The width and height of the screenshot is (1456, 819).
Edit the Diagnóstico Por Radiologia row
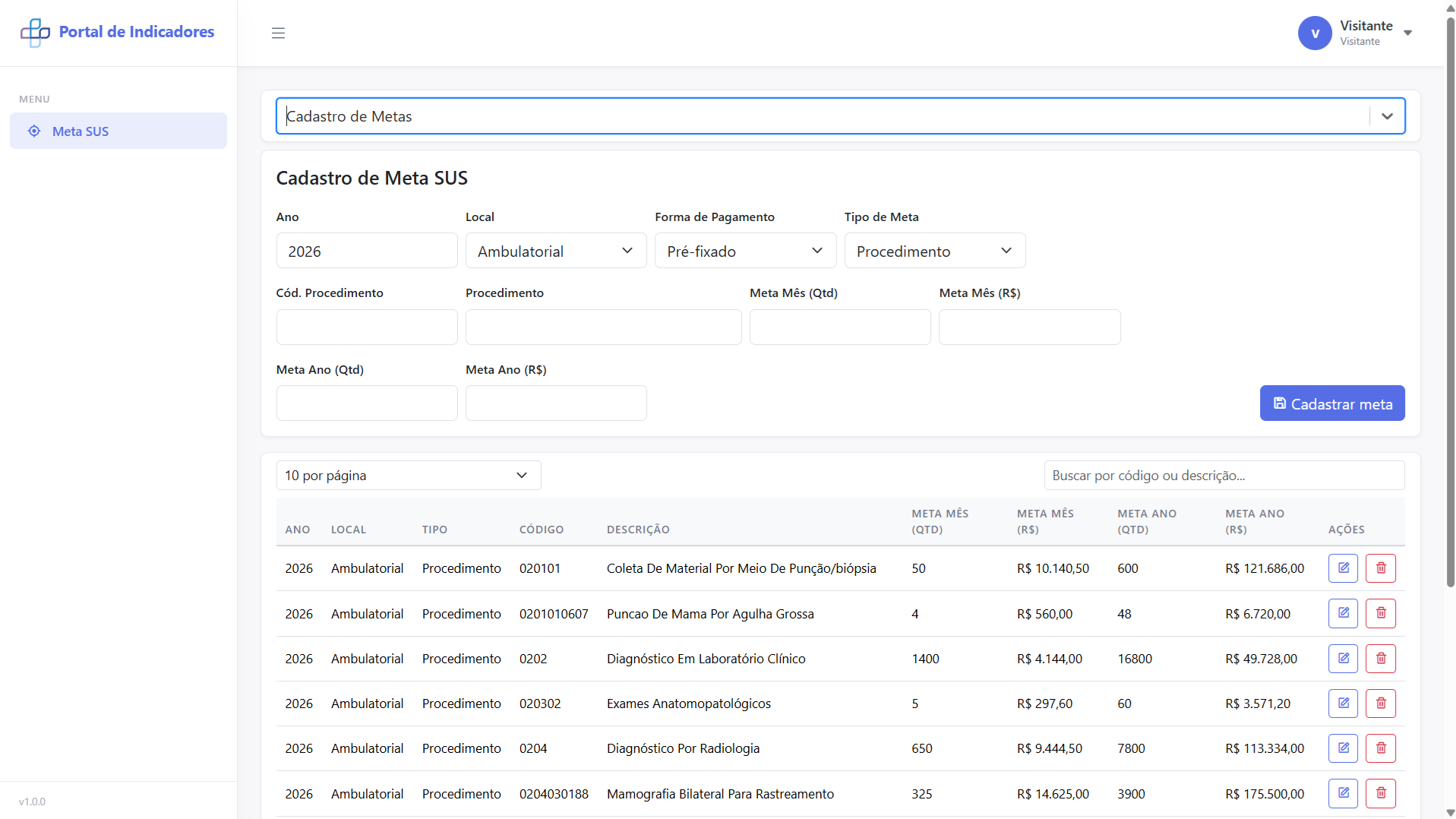click(x=1343, y=748)
